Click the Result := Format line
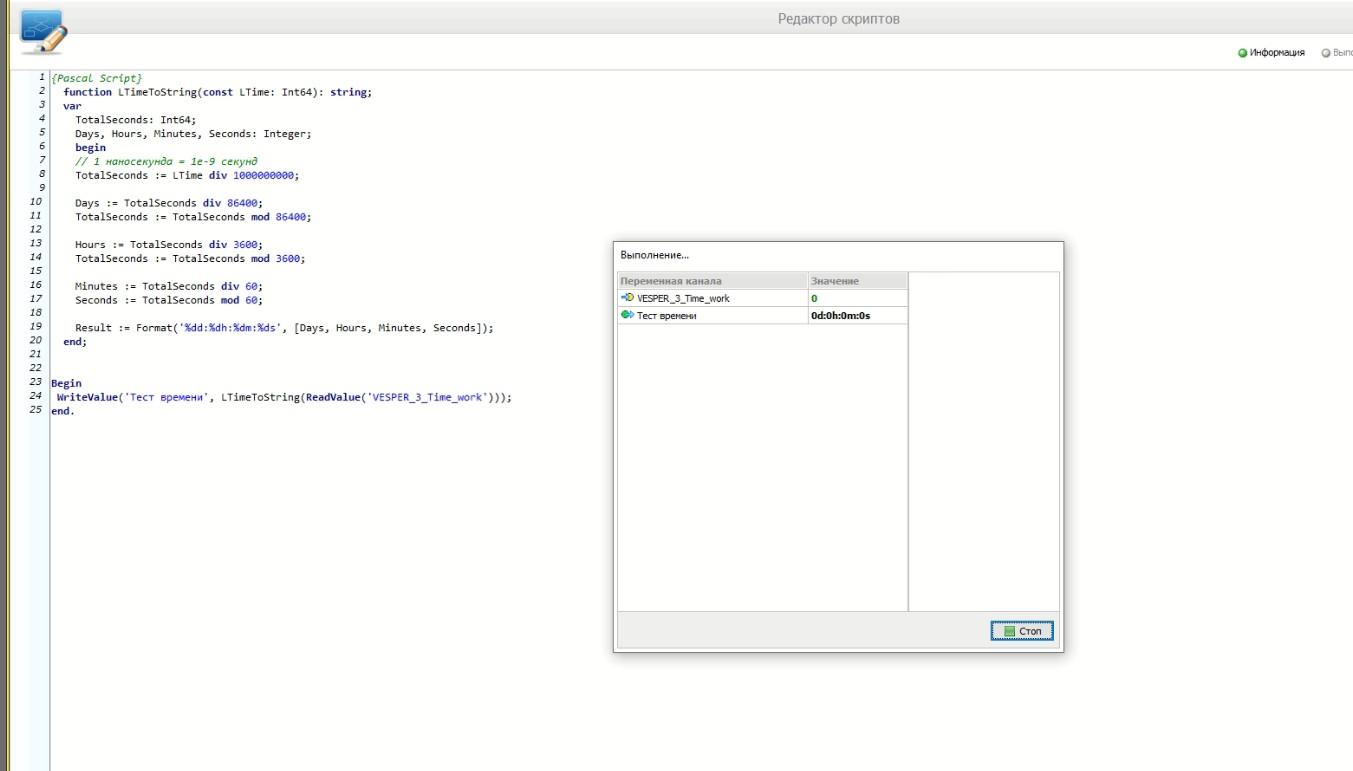 [x=284, y=328]
